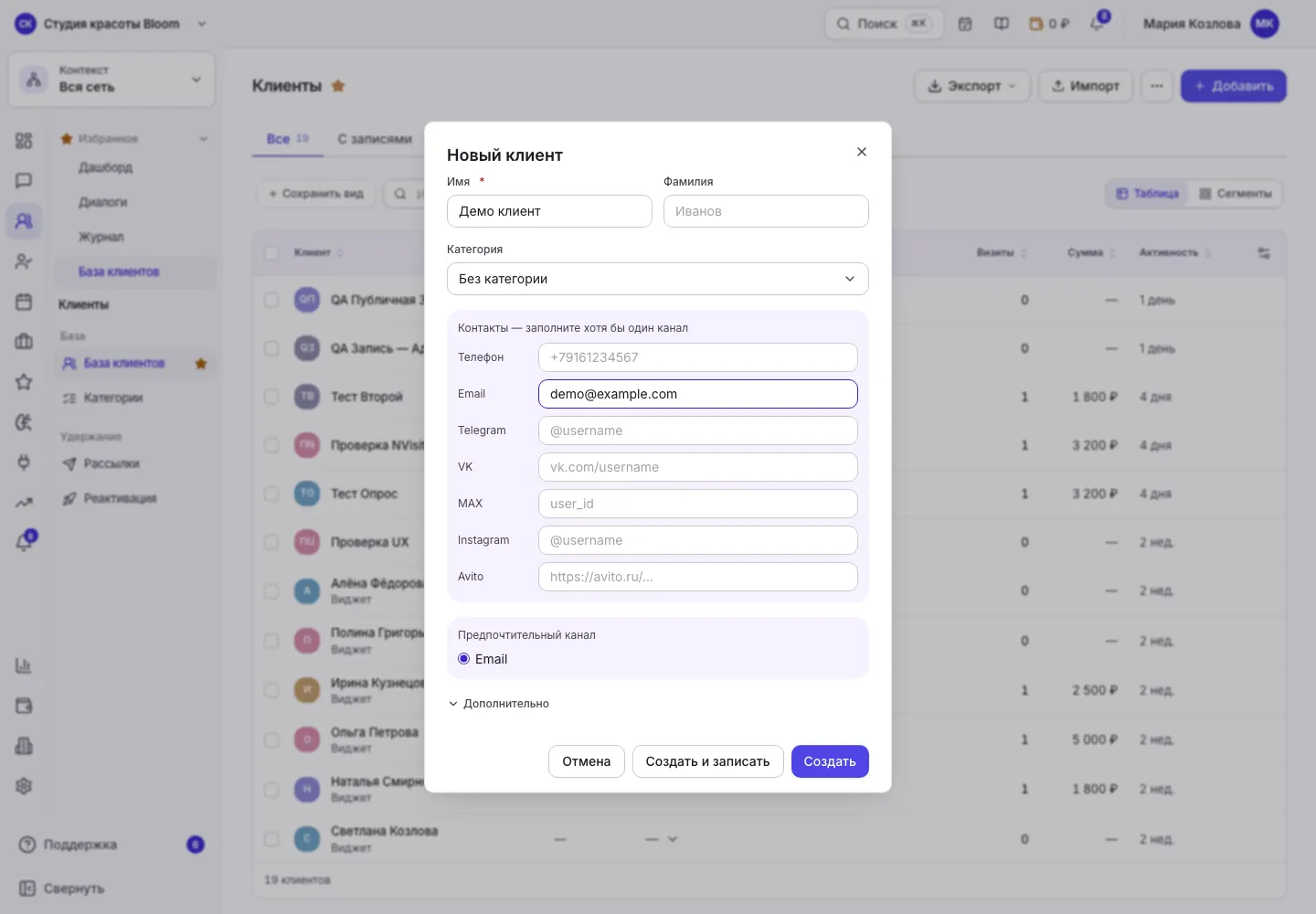Collapse the Избранное favorites section
This screenshot has width=1316, height=914.
(x=203, y=139)
